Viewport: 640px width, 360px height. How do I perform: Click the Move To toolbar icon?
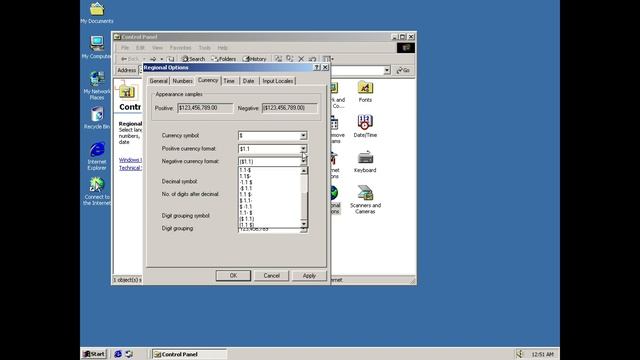coord(278,59)
